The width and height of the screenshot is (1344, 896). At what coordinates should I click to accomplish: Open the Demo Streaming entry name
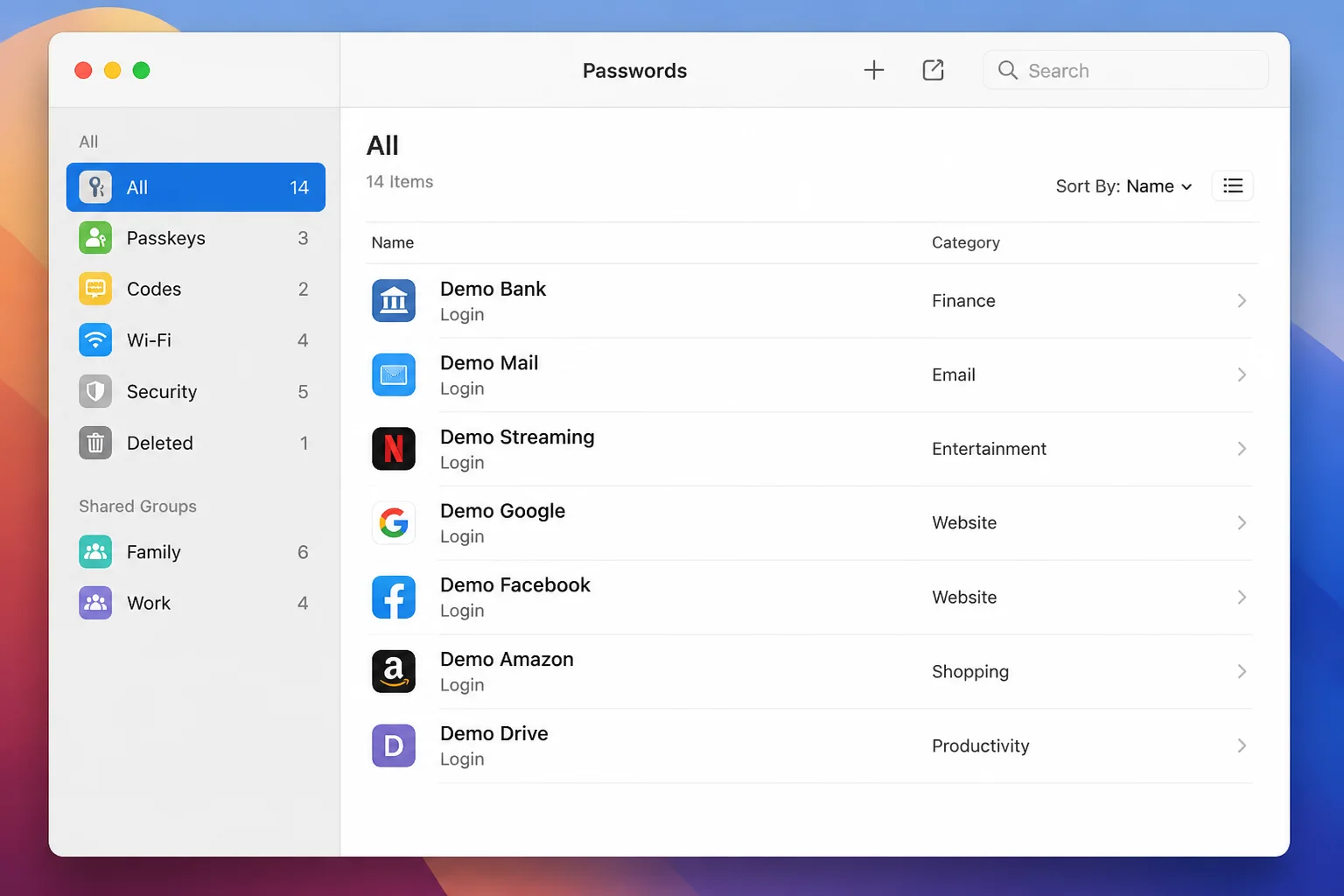click(x=517, y=437)
